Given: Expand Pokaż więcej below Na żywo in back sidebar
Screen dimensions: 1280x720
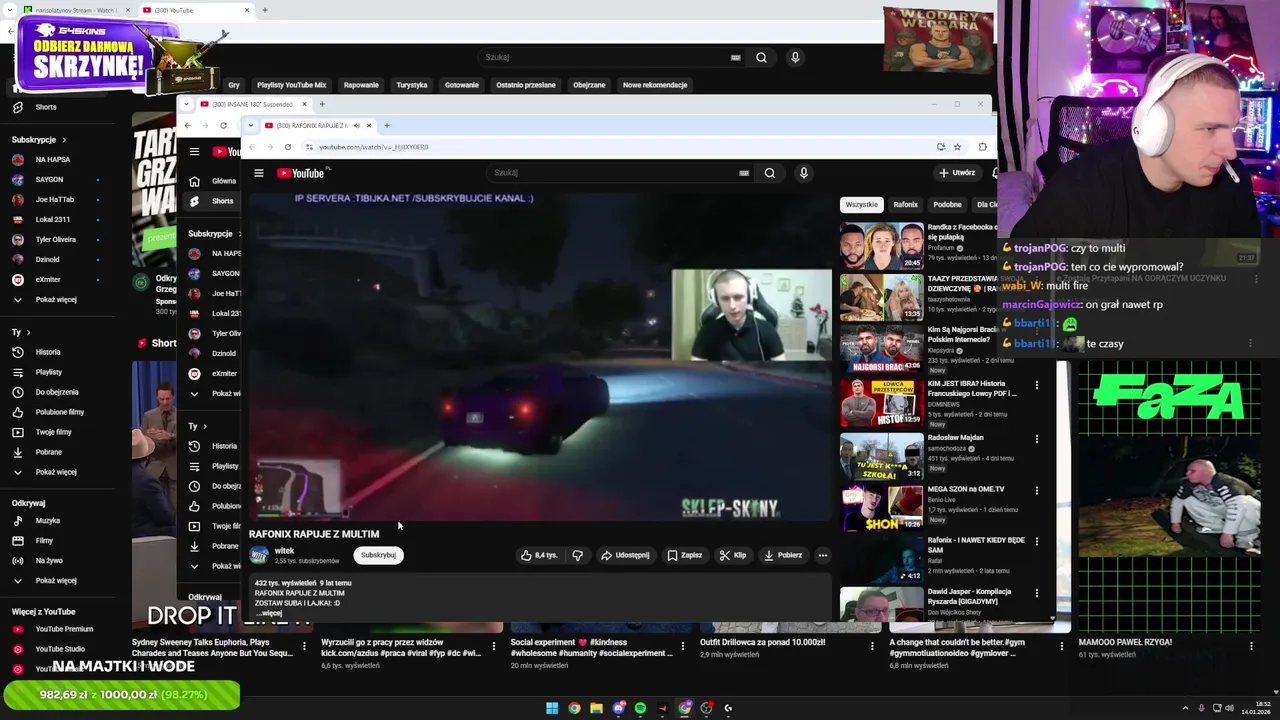Looking at the screenshot, I should [x=56, y=580].
